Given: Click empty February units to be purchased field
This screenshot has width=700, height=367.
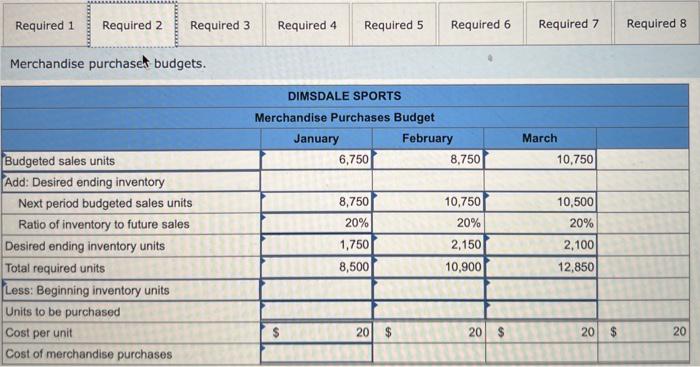Looking at the screenshot, I should point(428,311).
